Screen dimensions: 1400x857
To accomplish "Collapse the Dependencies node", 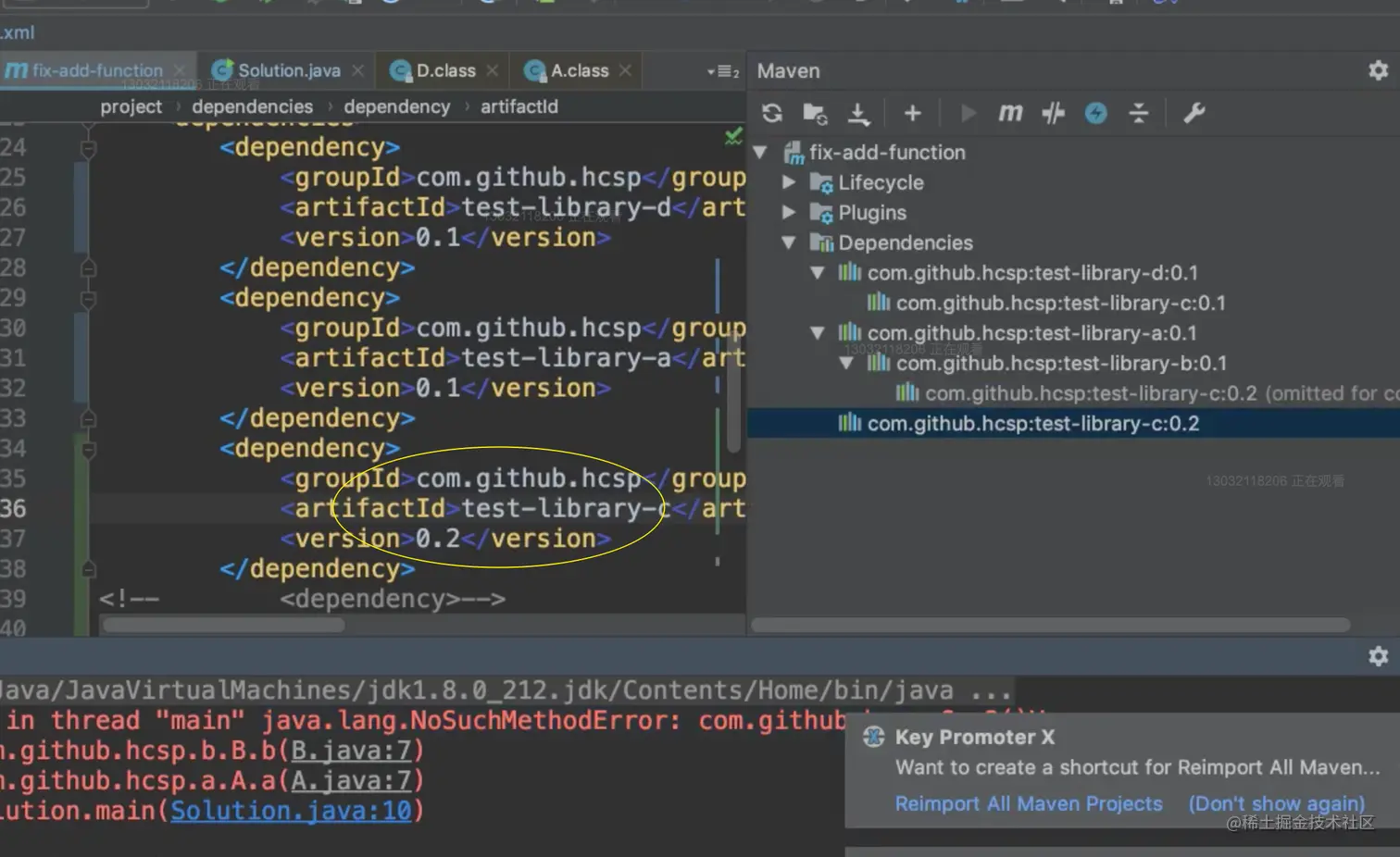I will 789,242.
